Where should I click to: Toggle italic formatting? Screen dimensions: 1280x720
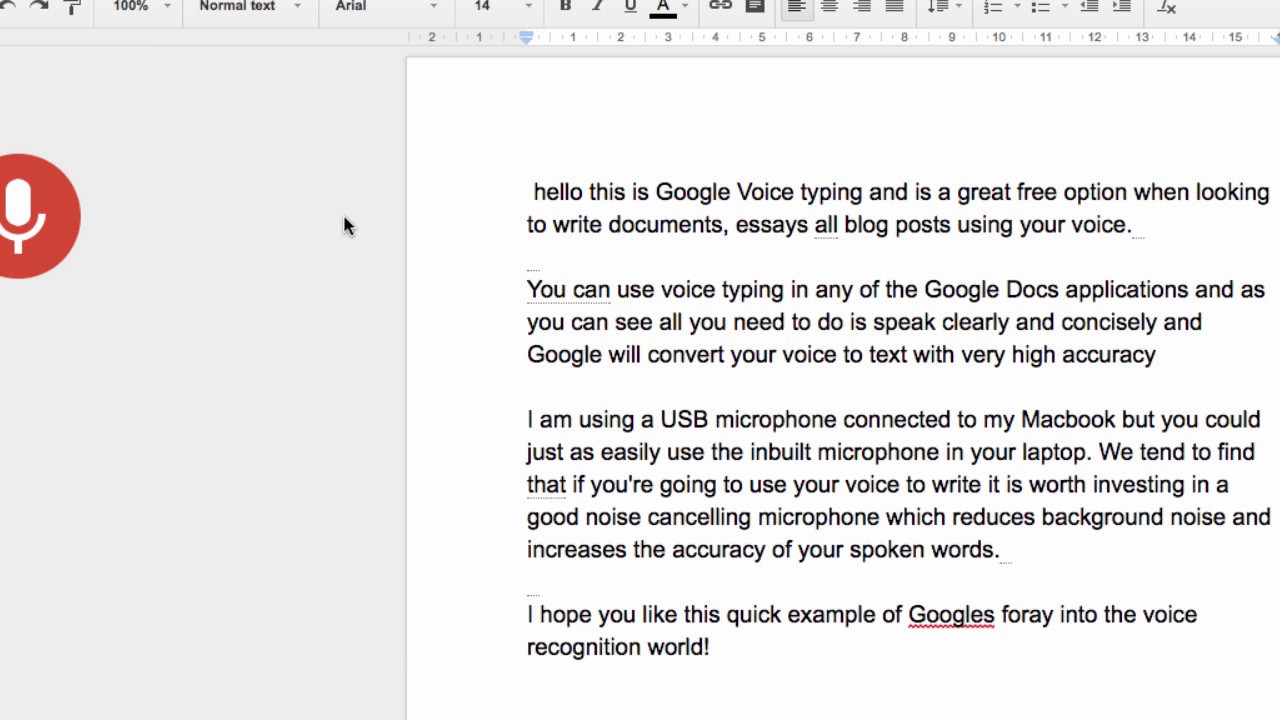[598, 6]
